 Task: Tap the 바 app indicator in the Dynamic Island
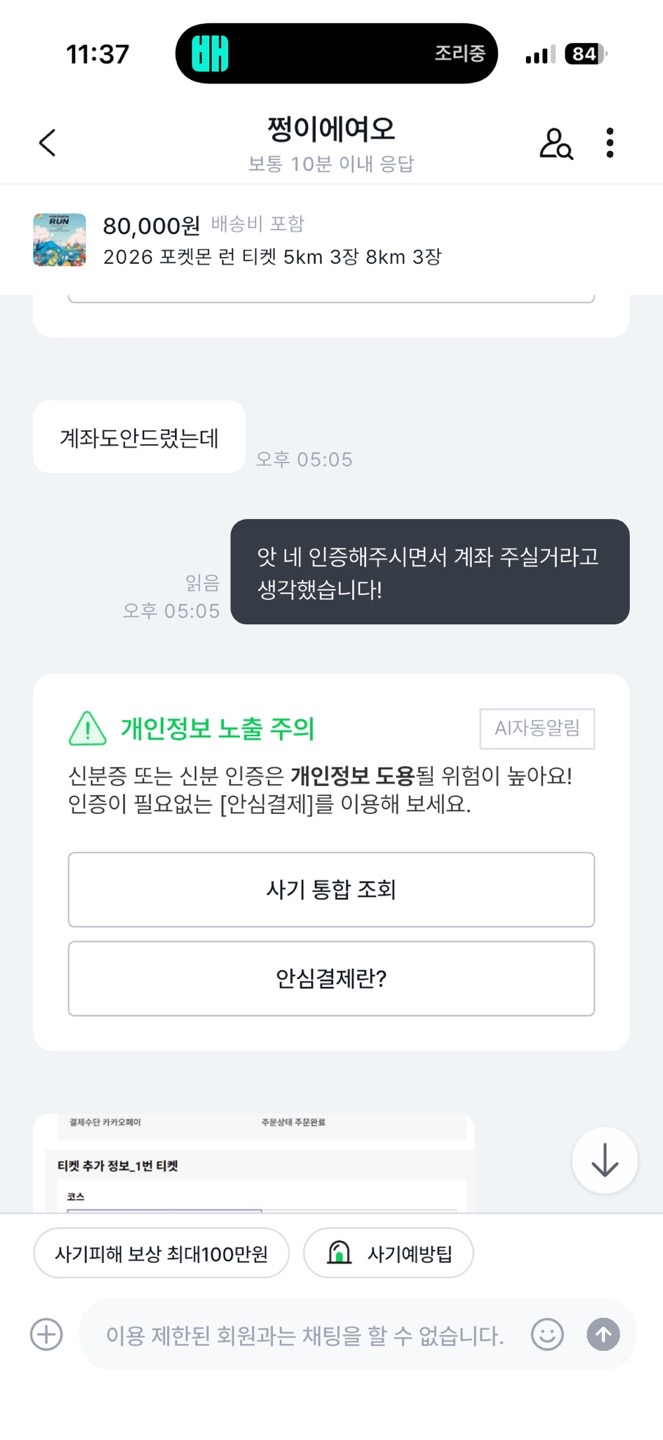211,53
